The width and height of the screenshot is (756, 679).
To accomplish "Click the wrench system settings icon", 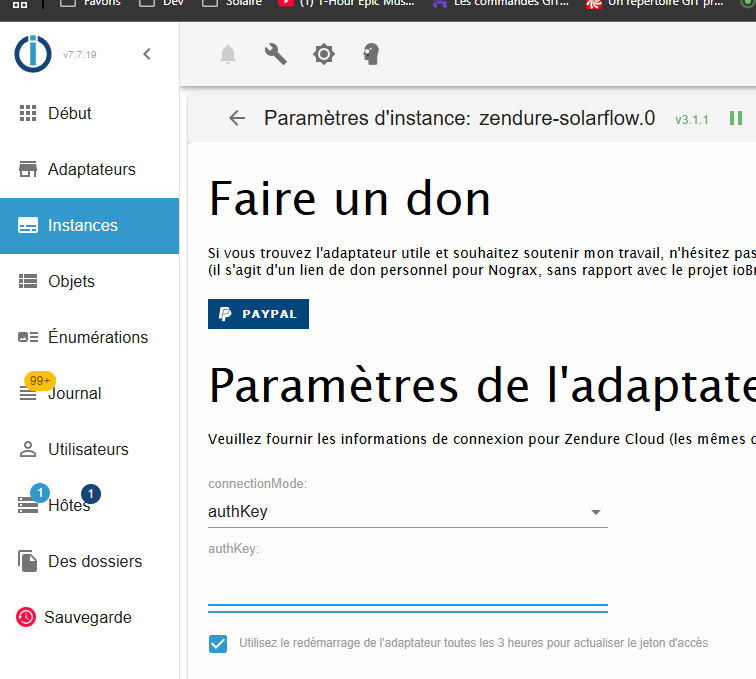I will (x=275, y=54).
